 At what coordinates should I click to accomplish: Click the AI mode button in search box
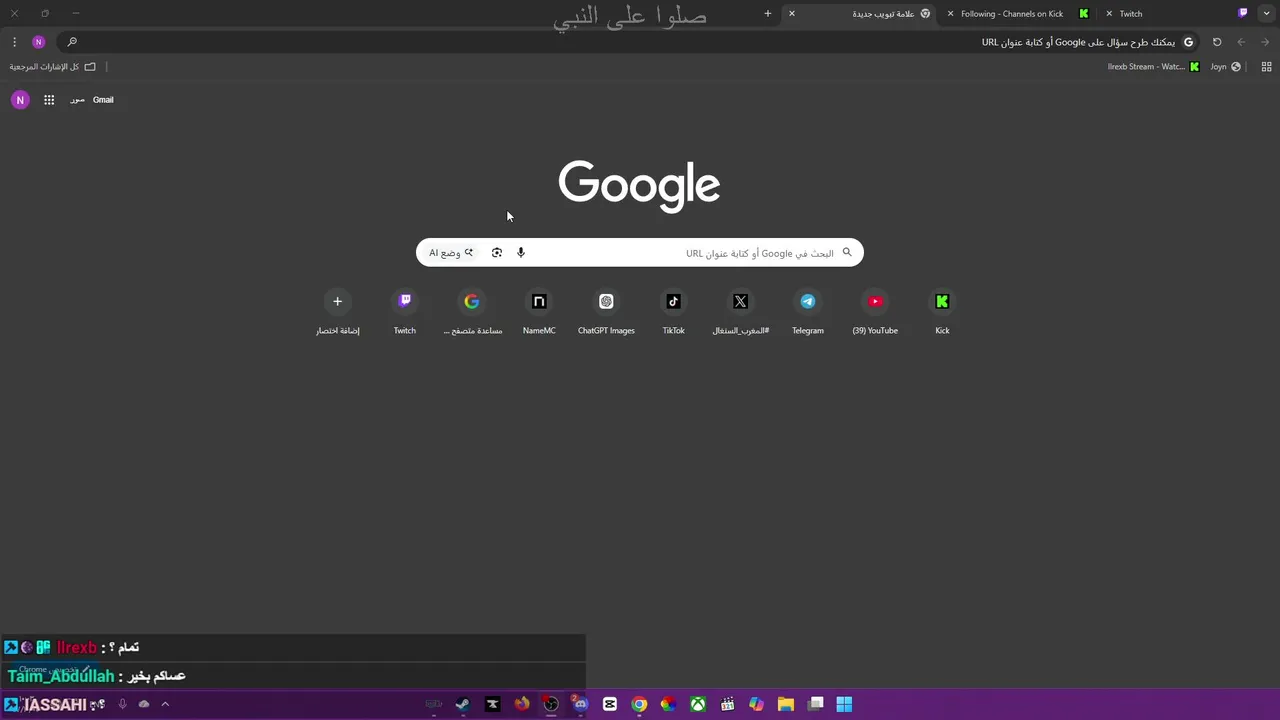(x=451, y=253)
